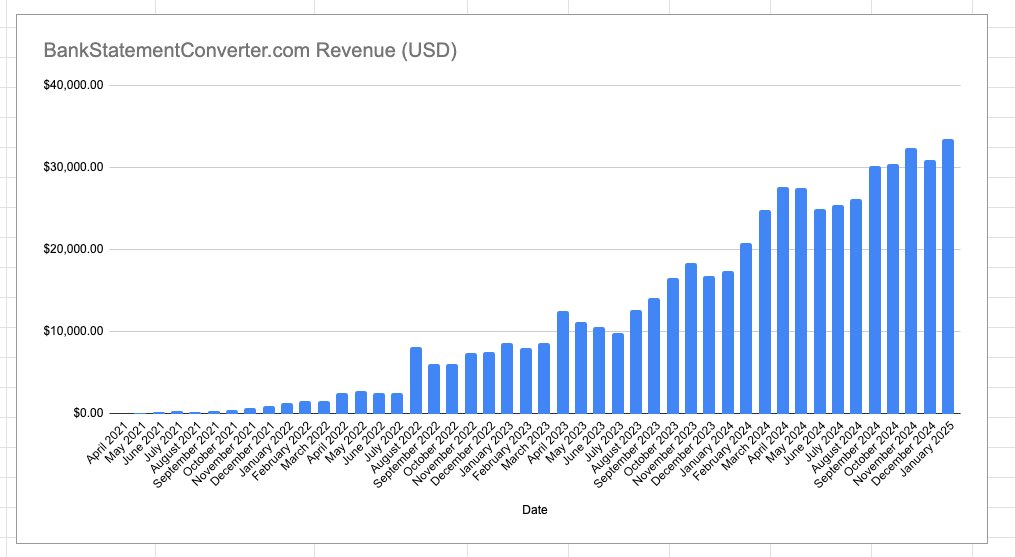
Task: Click the December 2024 revenue bar
Action: (930, 287)
